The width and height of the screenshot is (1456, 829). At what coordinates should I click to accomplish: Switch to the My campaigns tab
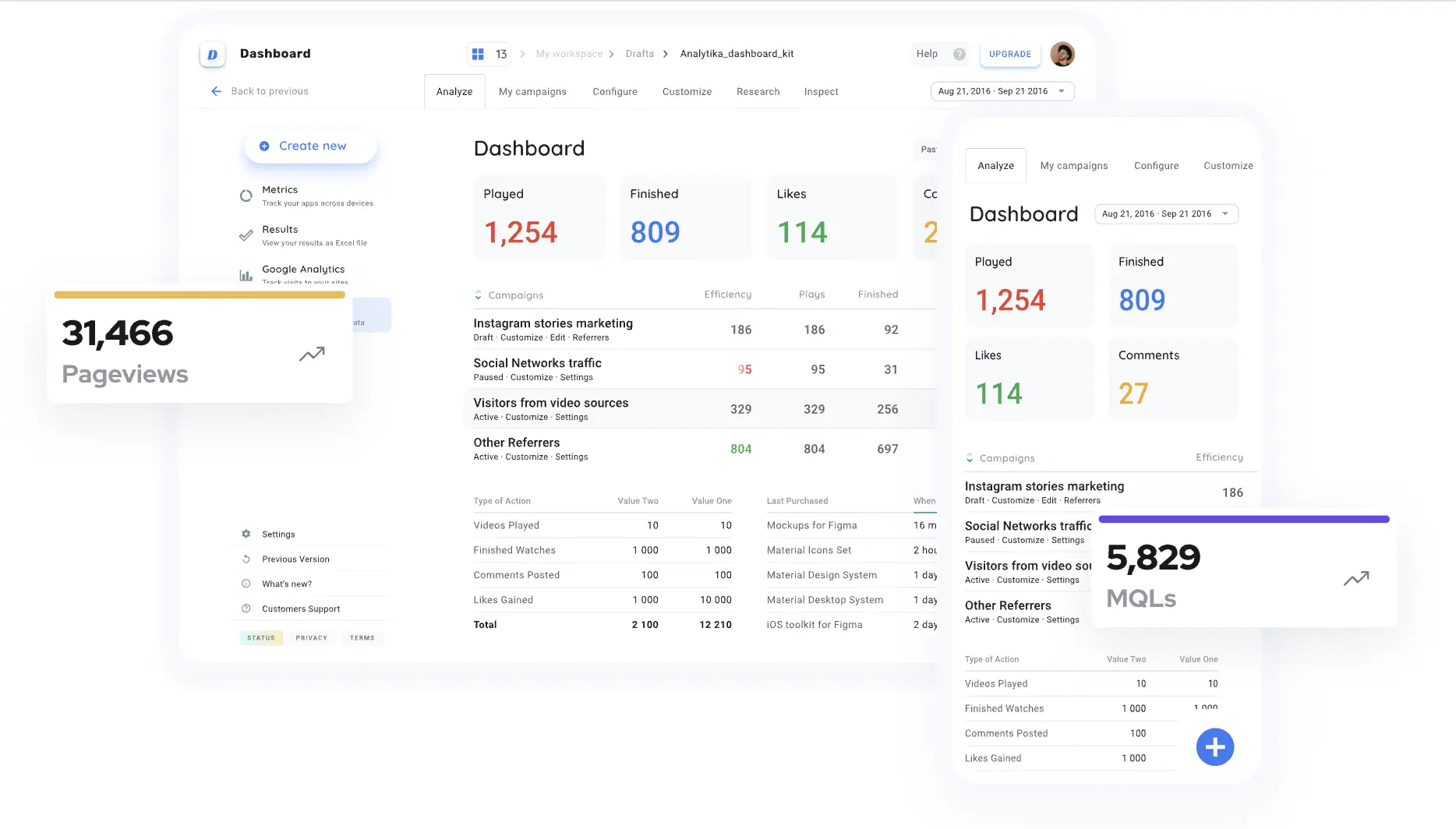point(532,92)
